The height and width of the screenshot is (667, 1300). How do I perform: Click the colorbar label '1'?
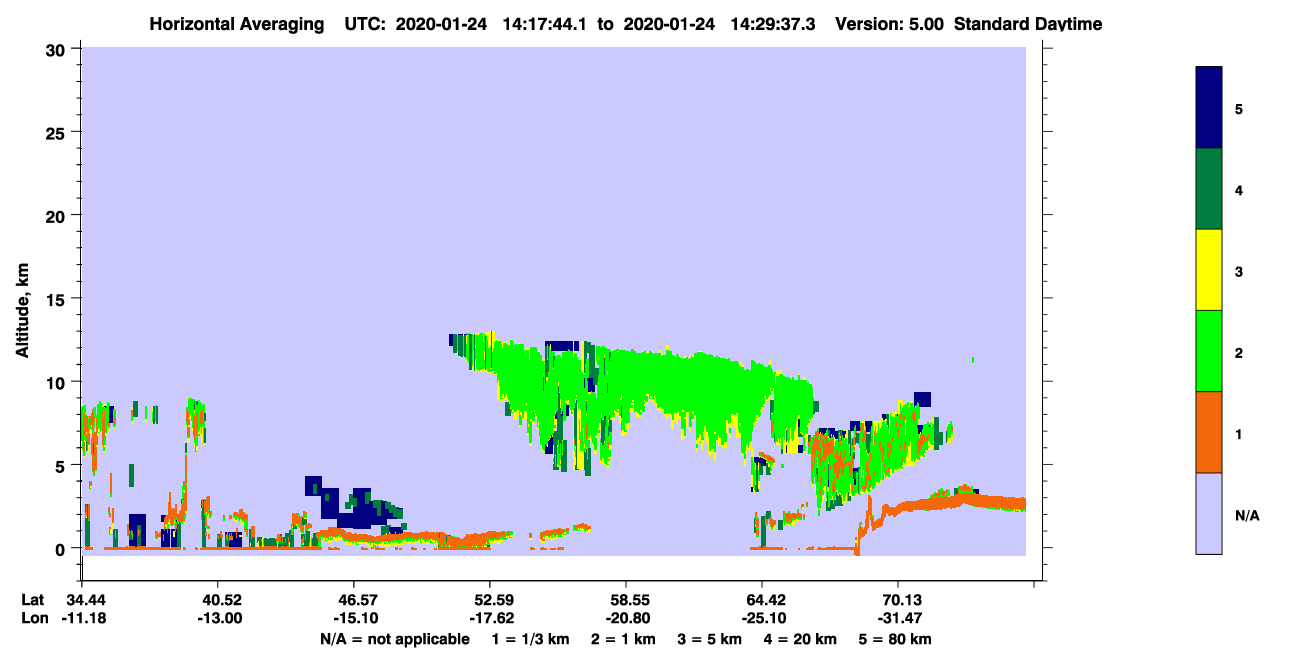(x=1239, y=433)
